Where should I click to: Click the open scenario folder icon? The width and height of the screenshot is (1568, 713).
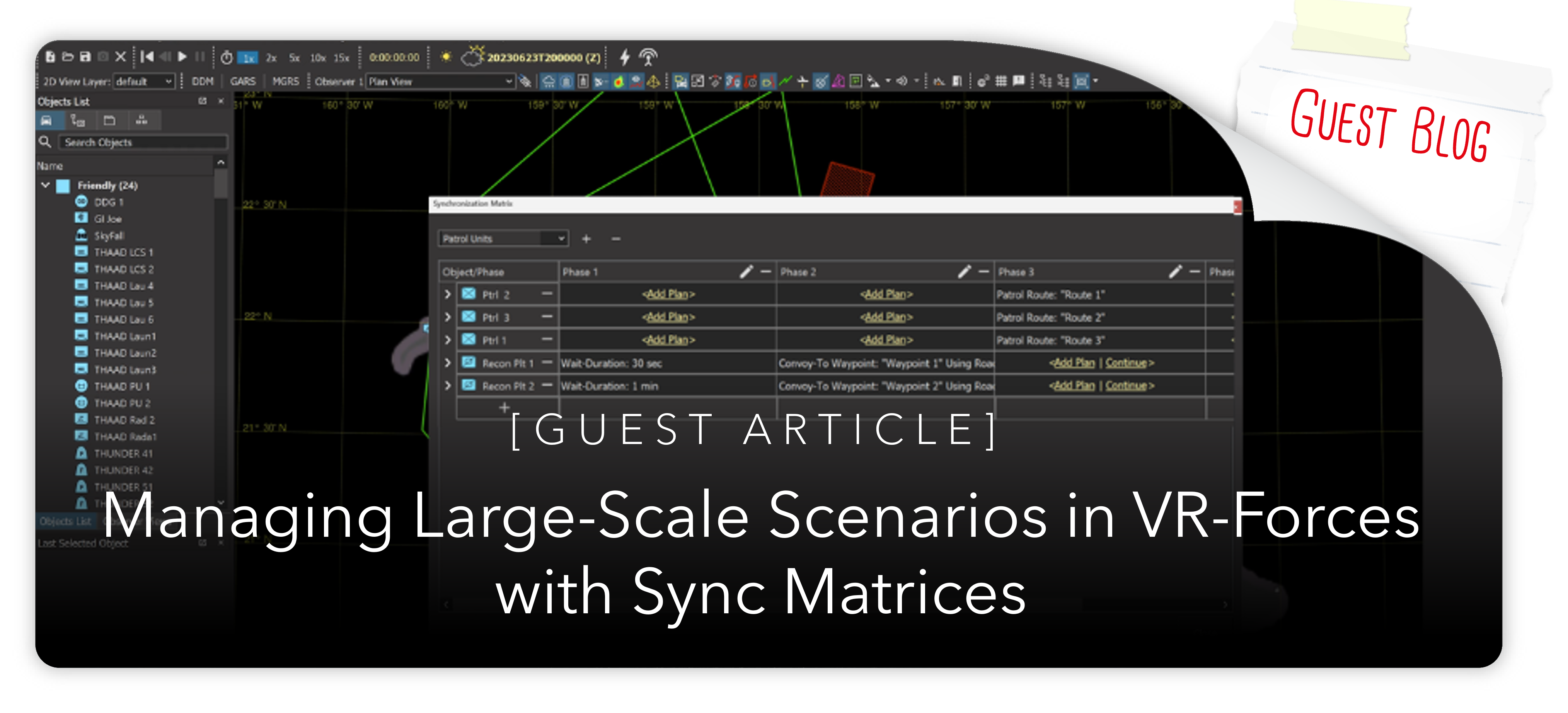pos(68,56)
